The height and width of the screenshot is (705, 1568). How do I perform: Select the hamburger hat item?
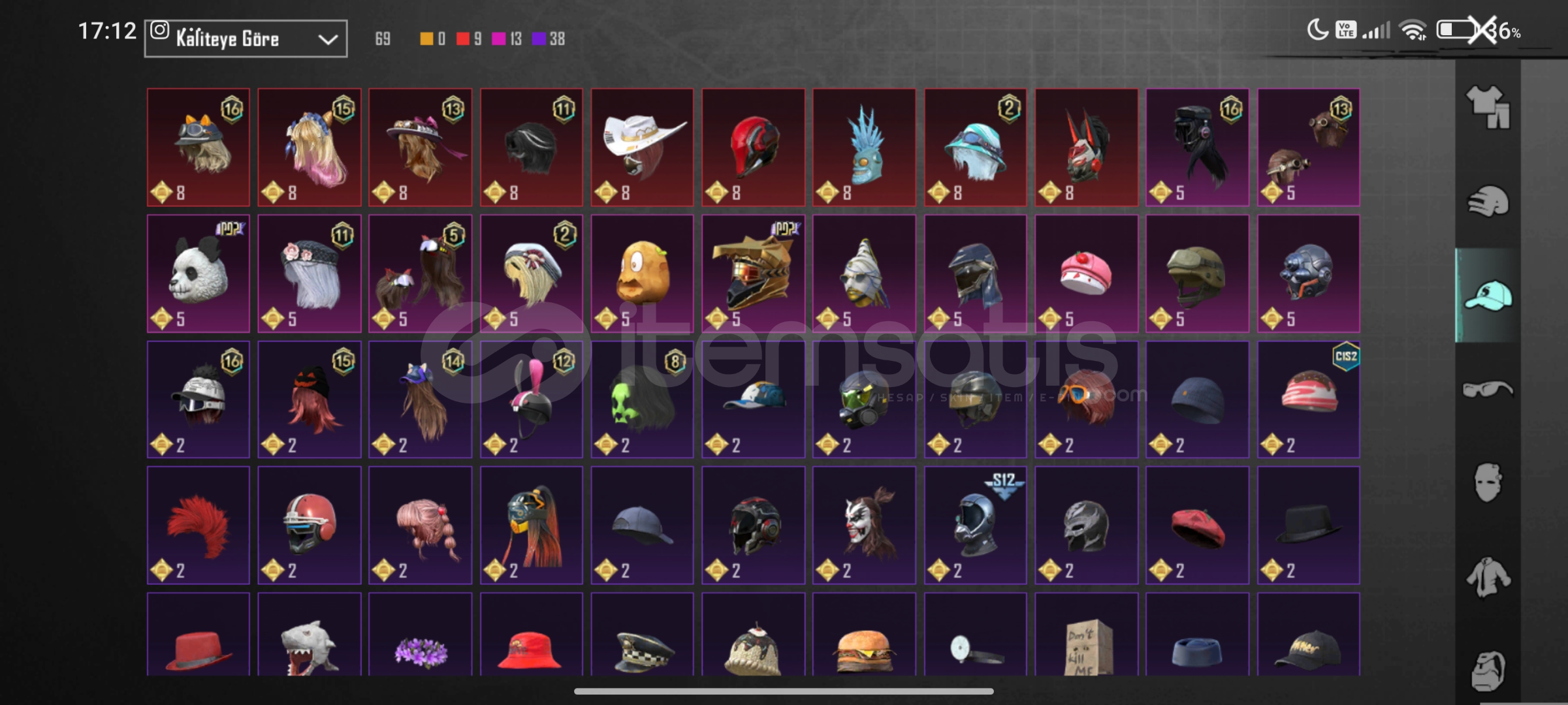click(864, 634)
